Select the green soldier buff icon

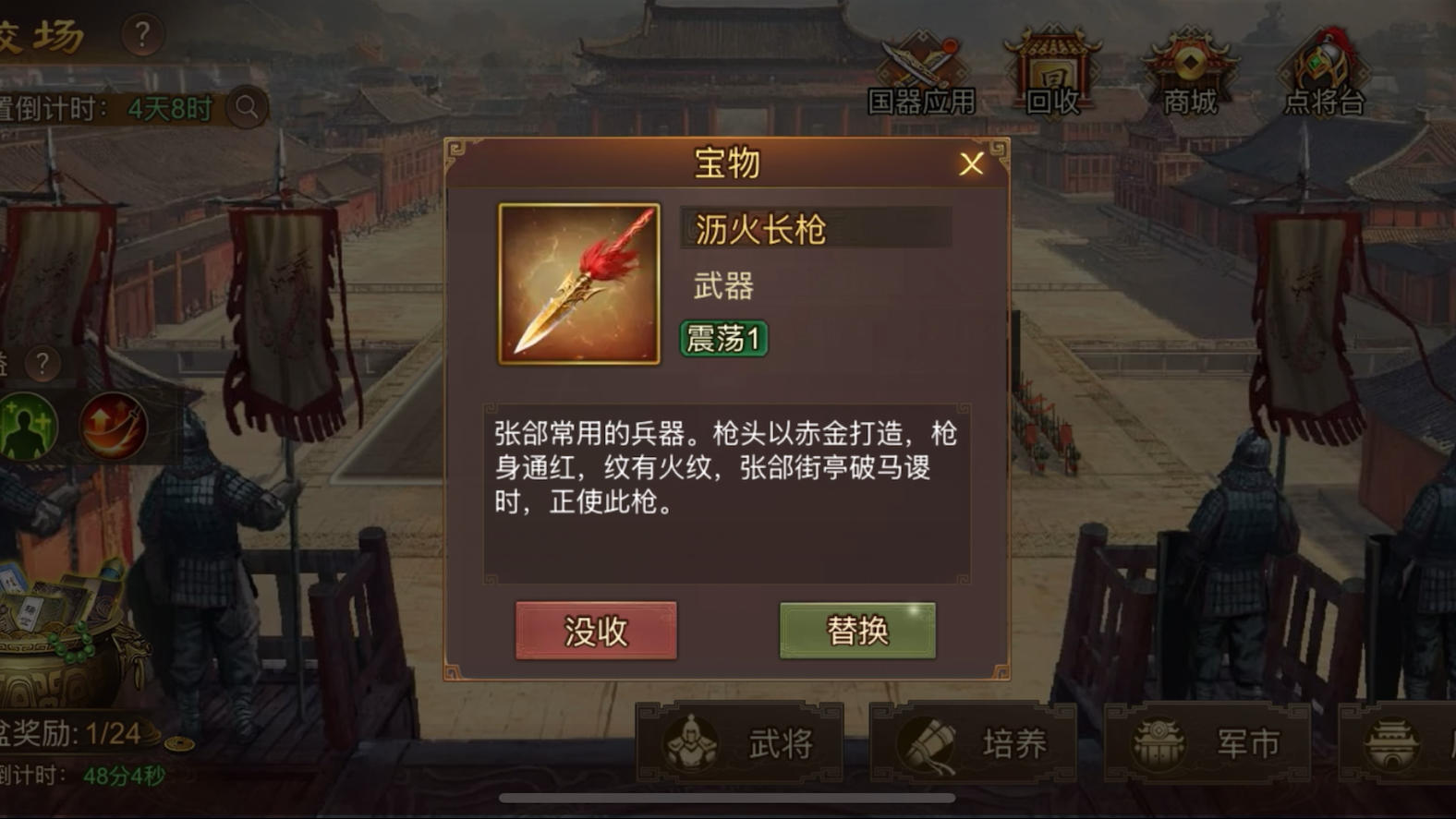[27, 427]
